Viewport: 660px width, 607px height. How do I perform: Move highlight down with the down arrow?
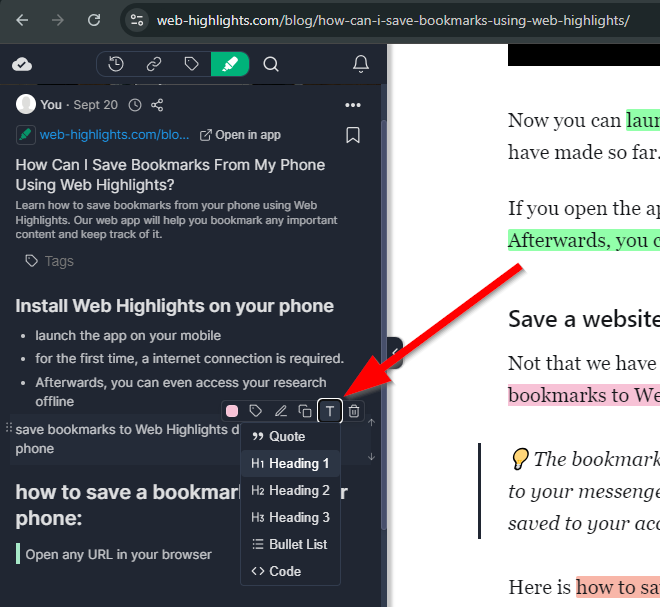(371, 457)
